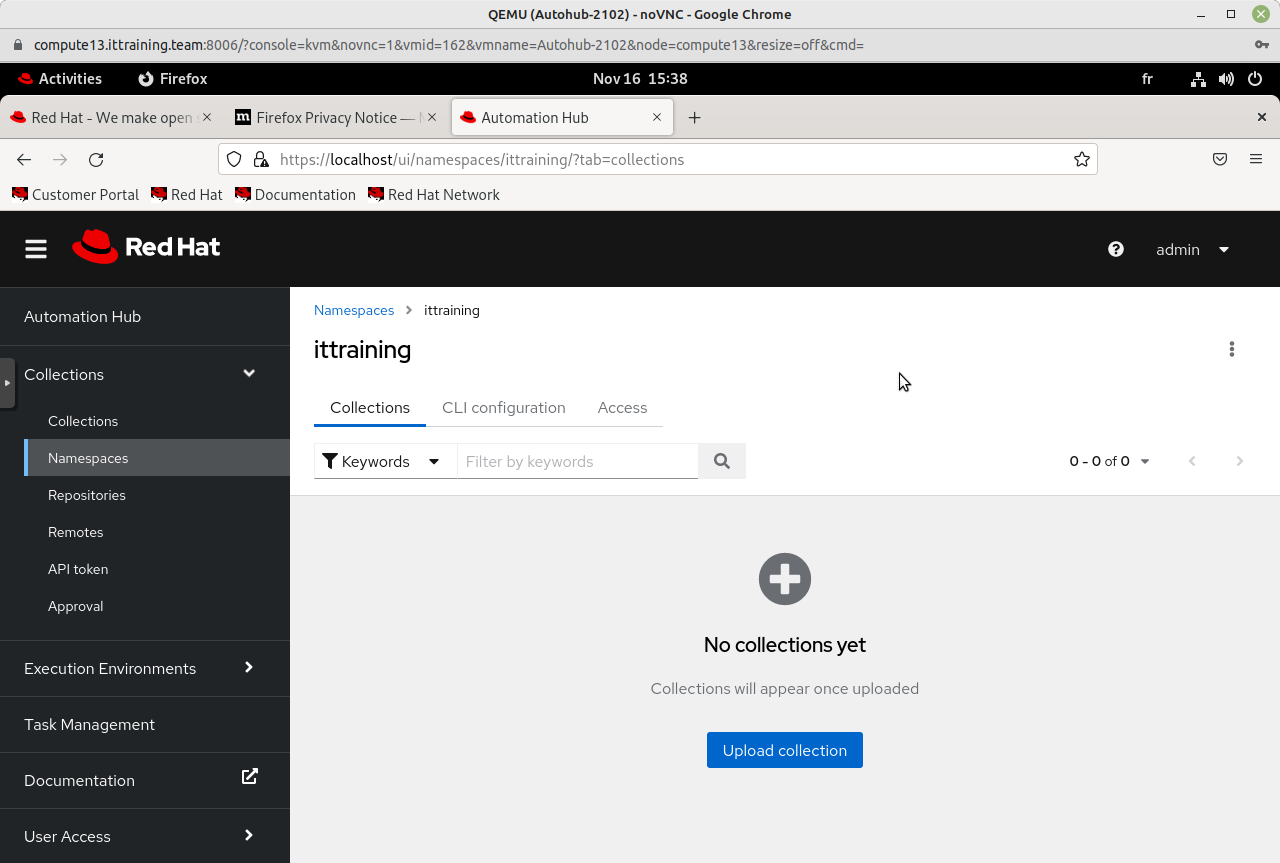Bookmark this page with star icon
This screenshot has height=863, width=1280.
click(1082, 159)
